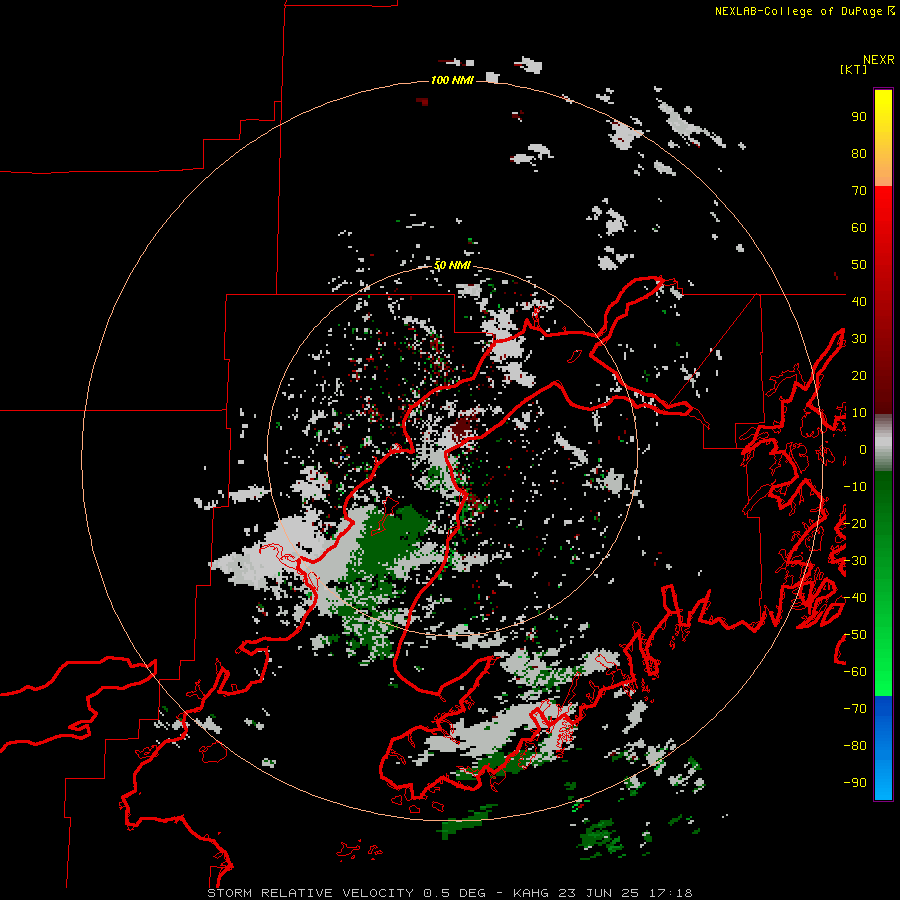Click the -90 value on the velocity scale
The height and width of the screenshot is (900, 900).
click(855, 783)
